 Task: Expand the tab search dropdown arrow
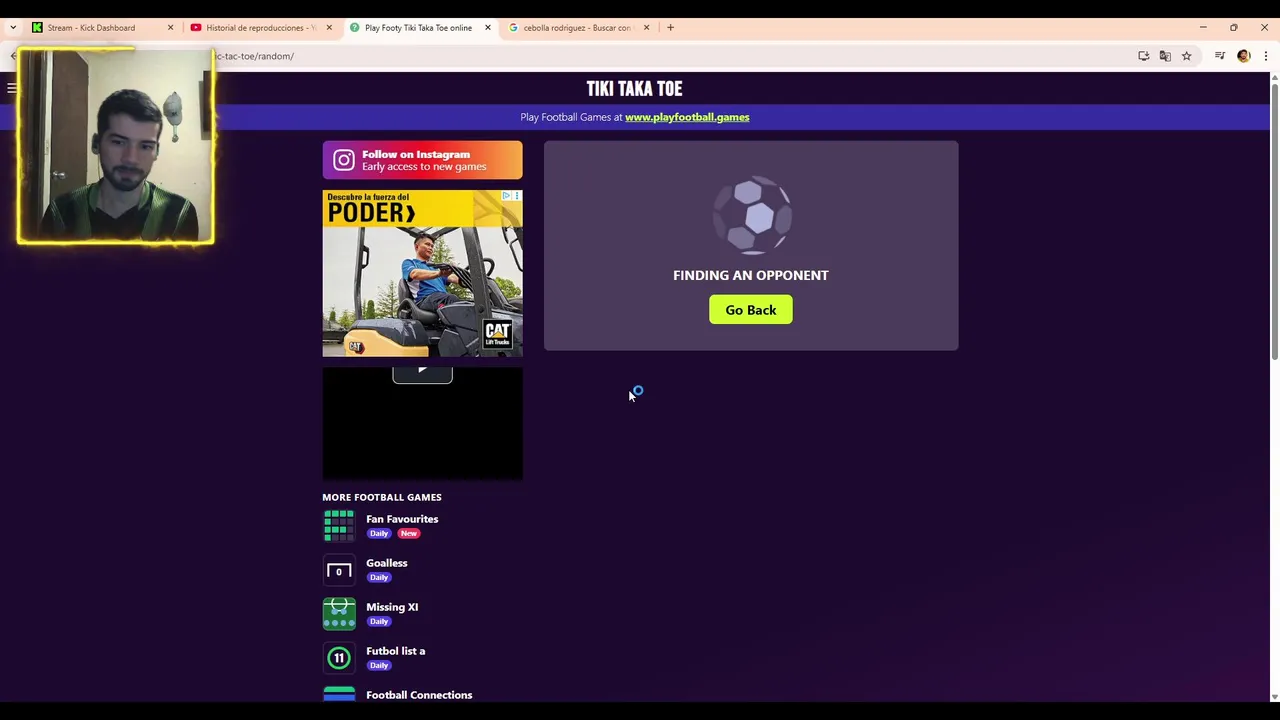pyautogui.click(x=12, y=28)
